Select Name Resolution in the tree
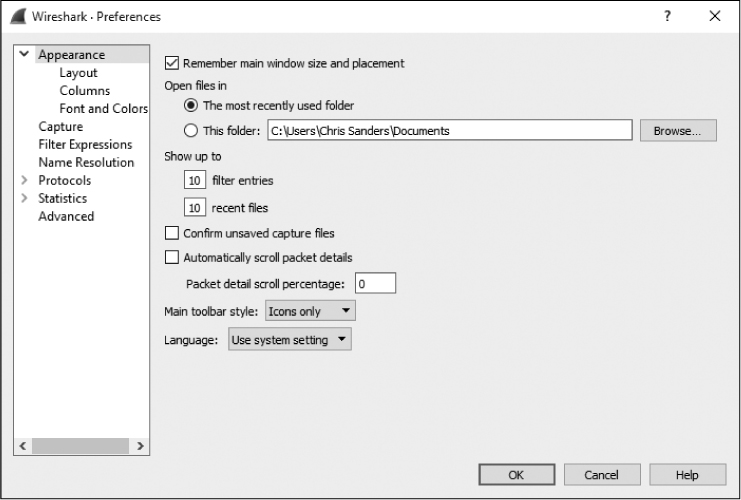The width and height of the screenshot is (741, 500). [86, 163]
